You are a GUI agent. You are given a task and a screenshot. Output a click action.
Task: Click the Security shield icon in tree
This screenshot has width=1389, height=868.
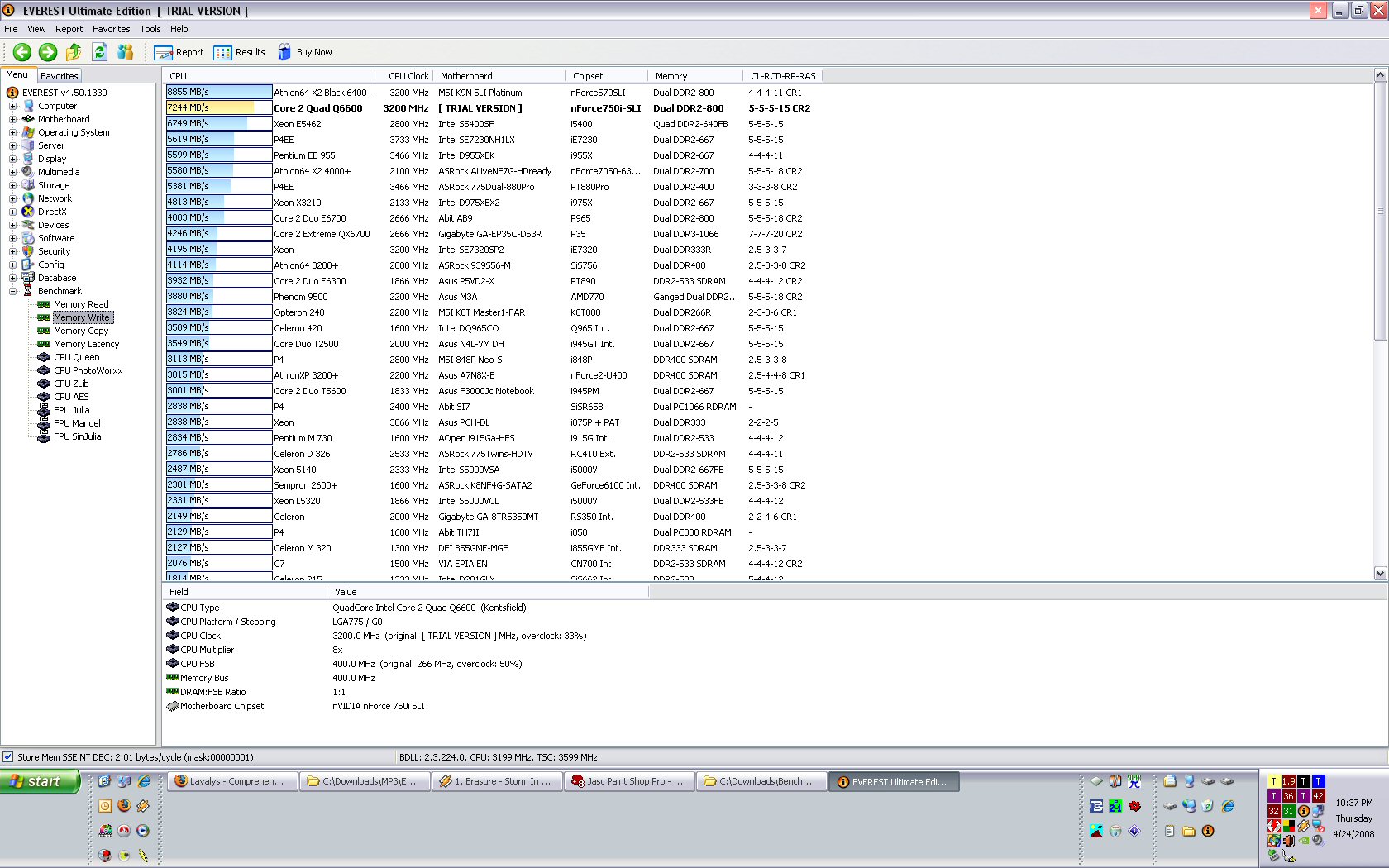[28, 251]
